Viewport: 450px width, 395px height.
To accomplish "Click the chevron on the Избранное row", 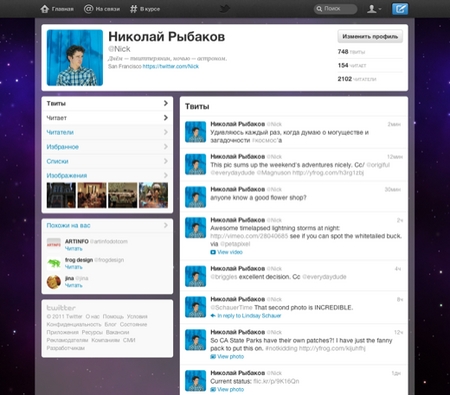I will pyautogui.click(x=166, y=147).
